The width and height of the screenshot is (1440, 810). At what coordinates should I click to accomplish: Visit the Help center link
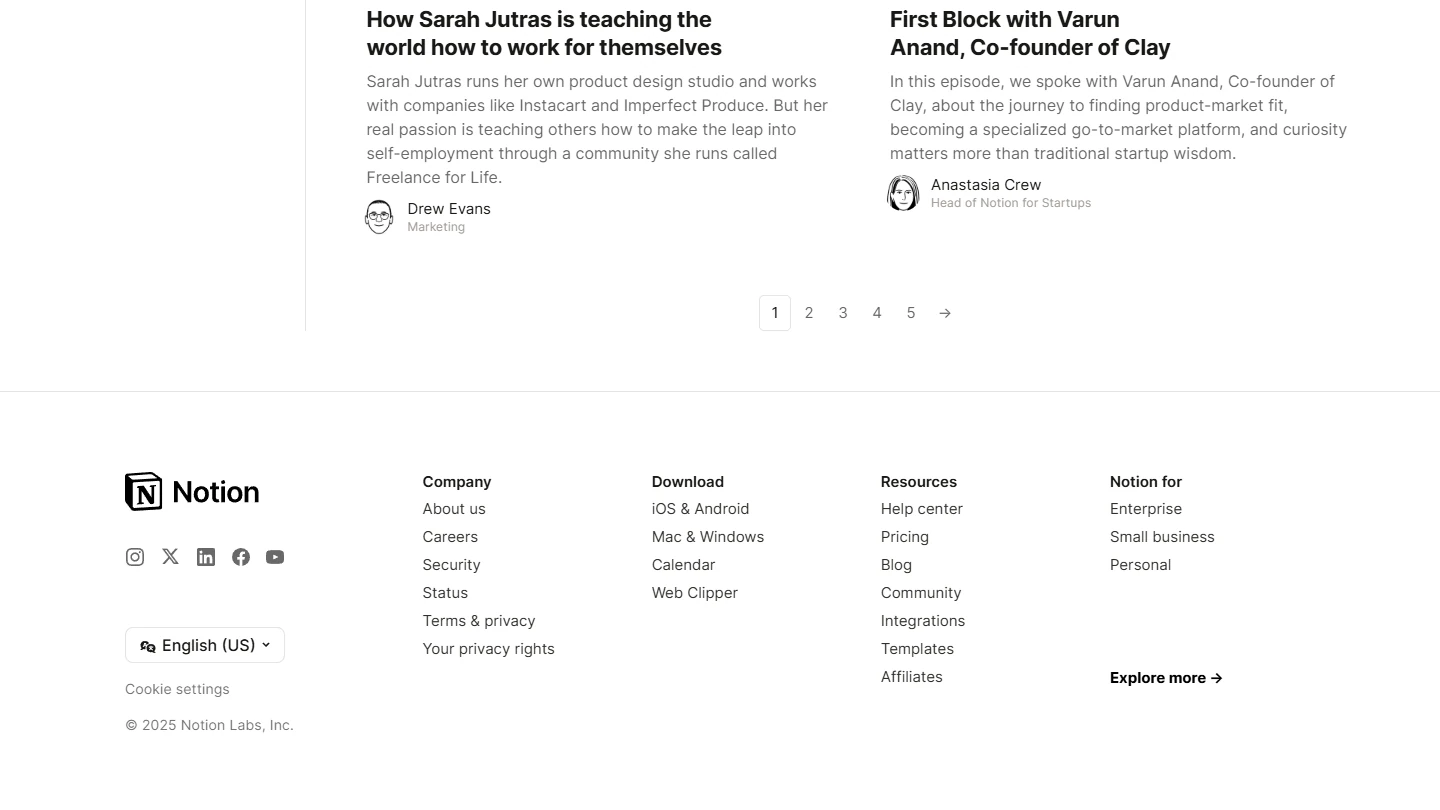(x=922, y=509)
